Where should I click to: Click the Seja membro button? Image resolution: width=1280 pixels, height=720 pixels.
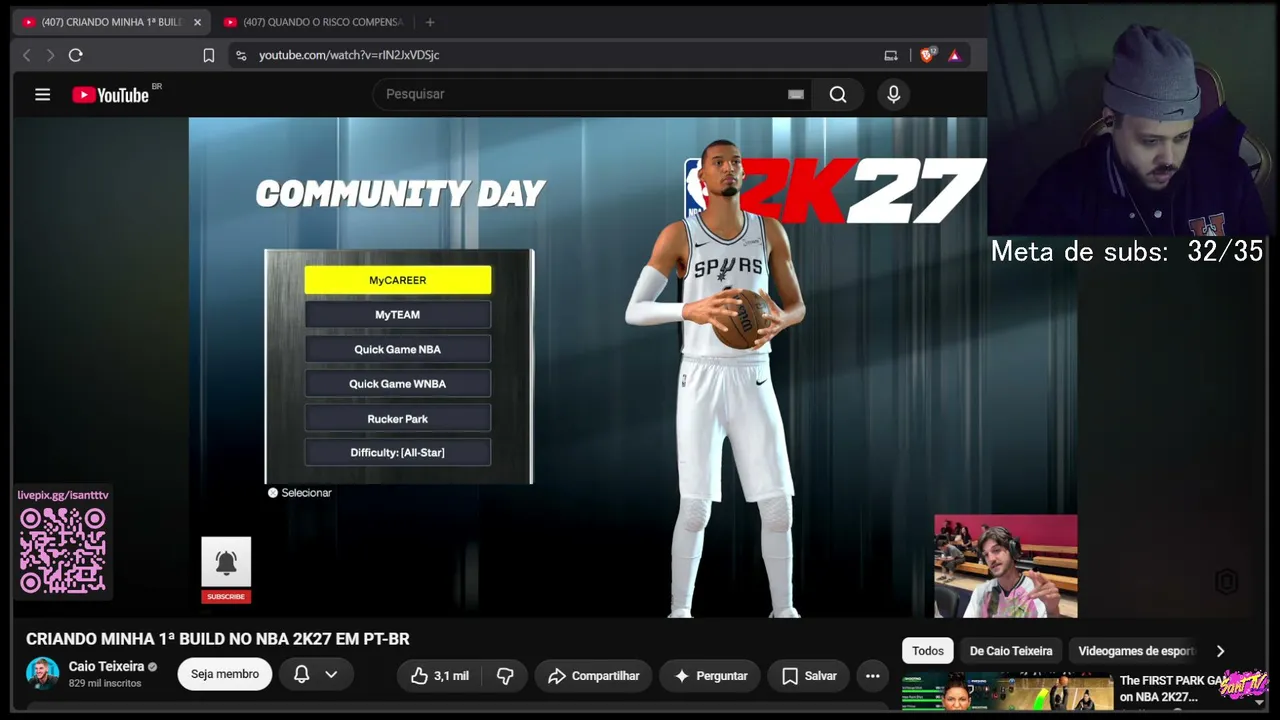tap(225, 674)
